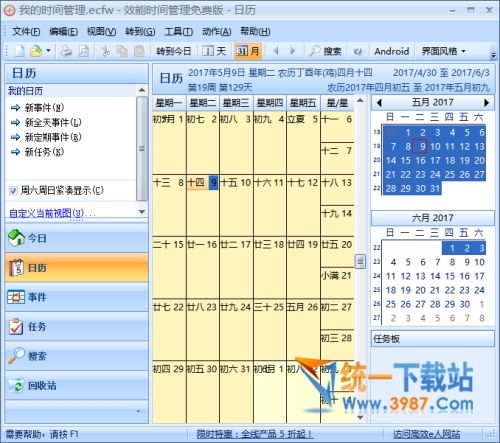The width and height of the screenshot is (500, 443).
Task: Go to next month in mini calendar
Action: (486, 103)
